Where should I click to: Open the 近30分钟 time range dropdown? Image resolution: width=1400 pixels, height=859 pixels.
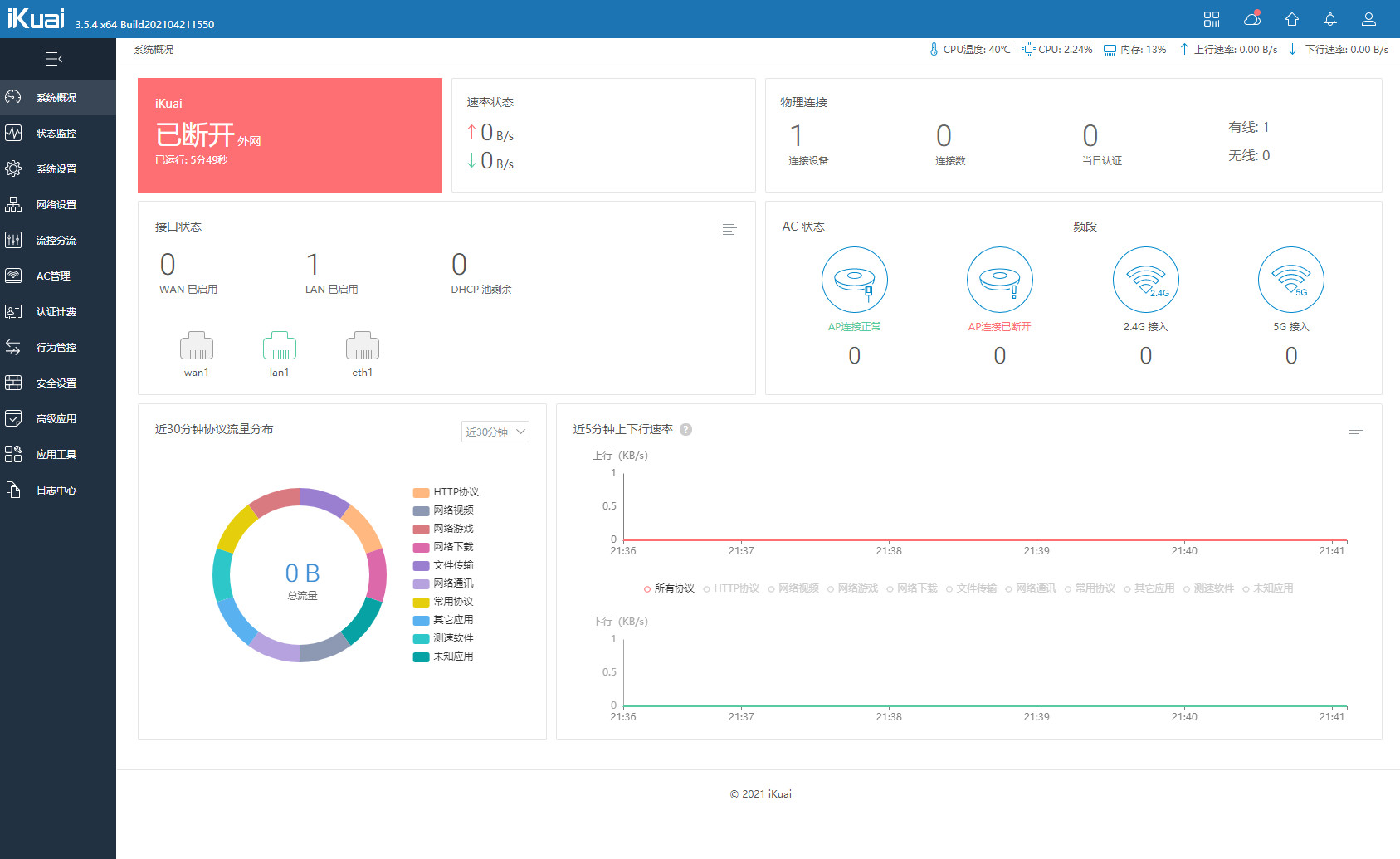(x=495, y=432)
